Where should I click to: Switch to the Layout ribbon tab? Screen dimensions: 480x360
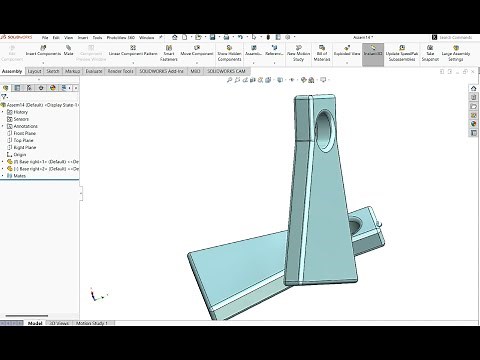coord(34,71)
